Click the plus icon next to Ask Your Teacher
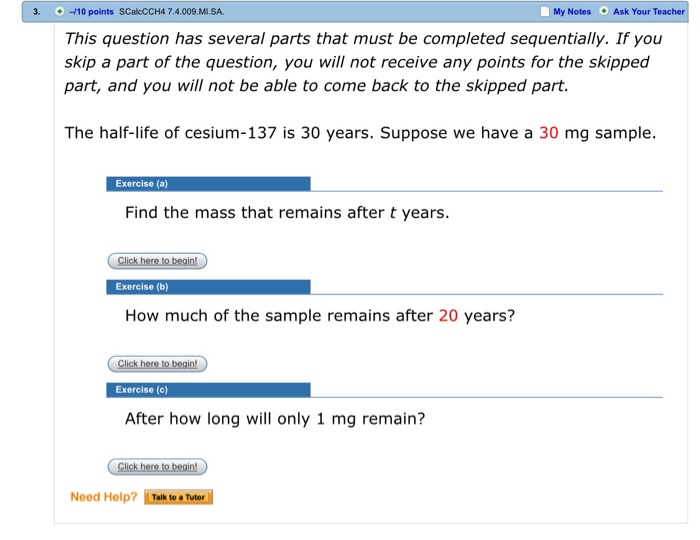Image resolution: width=700 pixels, height=540 pixels. pyautogui.click(x=603, y=12)
